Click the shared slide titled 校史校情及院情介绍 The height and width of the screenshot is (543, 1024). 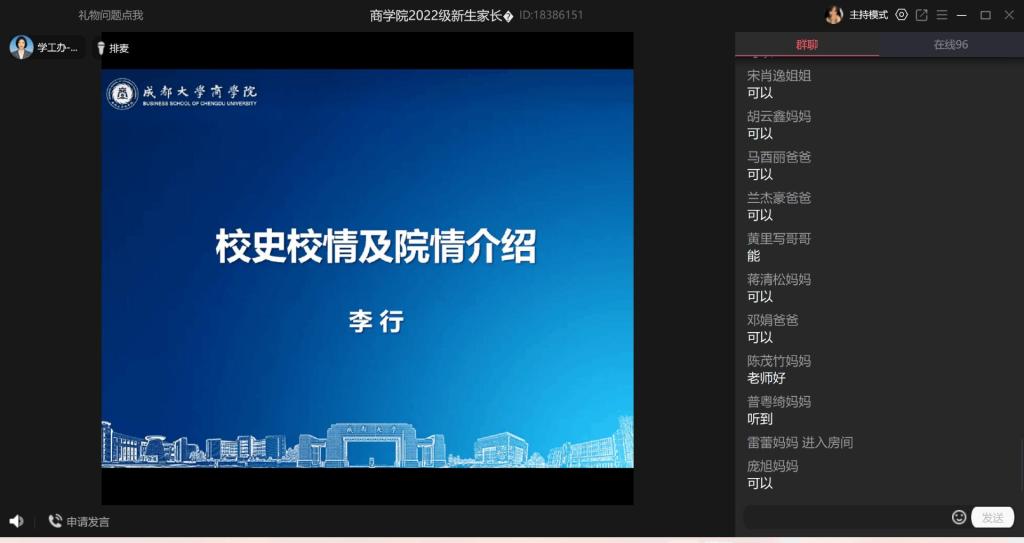click(x=367, y=268)
